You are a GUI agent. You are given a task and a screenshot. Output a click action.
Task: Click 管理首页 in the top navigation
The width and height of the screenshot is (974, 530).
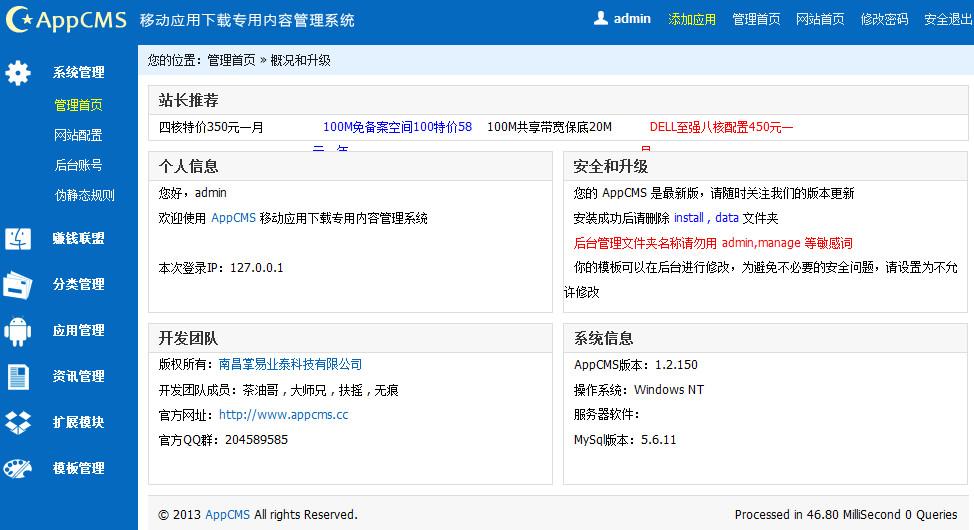[x=756, y=19]
